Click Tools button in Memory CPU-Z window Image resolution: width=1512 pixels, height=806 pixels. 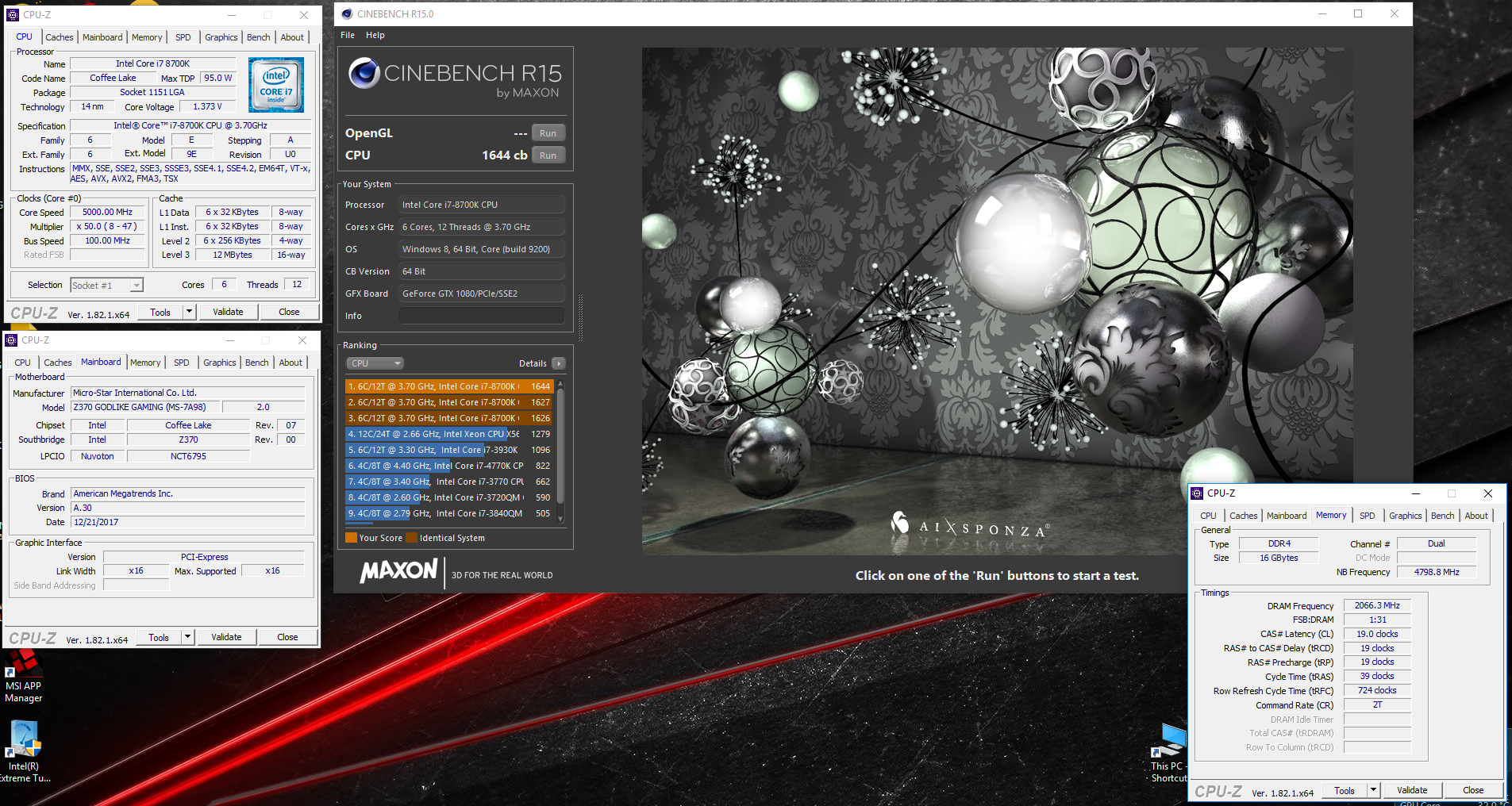(x=1345, y=790)
